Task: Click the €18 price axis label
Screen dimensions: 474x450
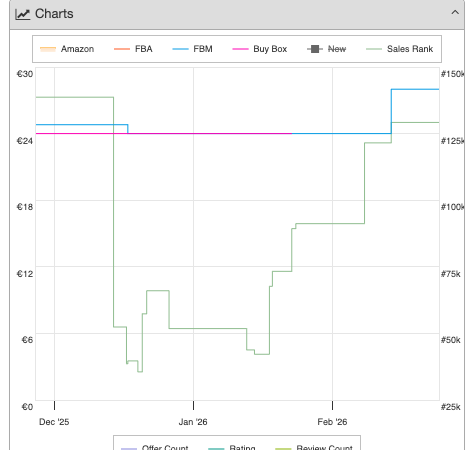Action: [25, 207]
